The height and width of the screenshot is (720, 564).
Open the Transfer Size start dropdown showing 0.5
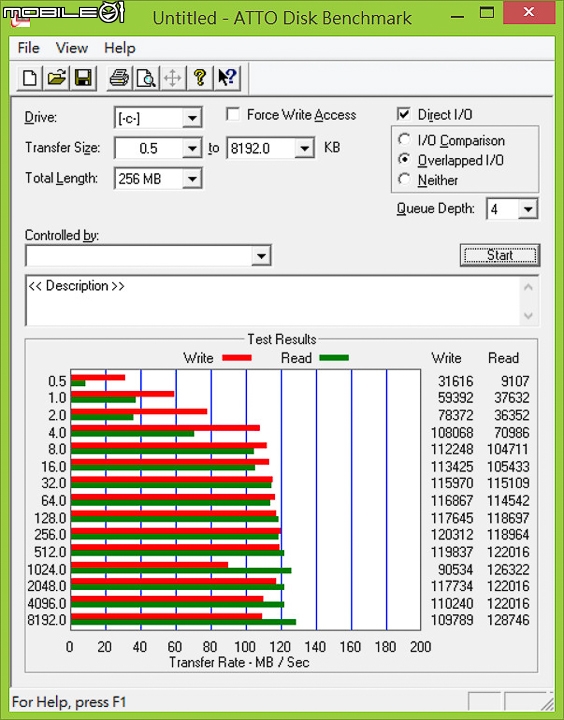tap(192, 148)
